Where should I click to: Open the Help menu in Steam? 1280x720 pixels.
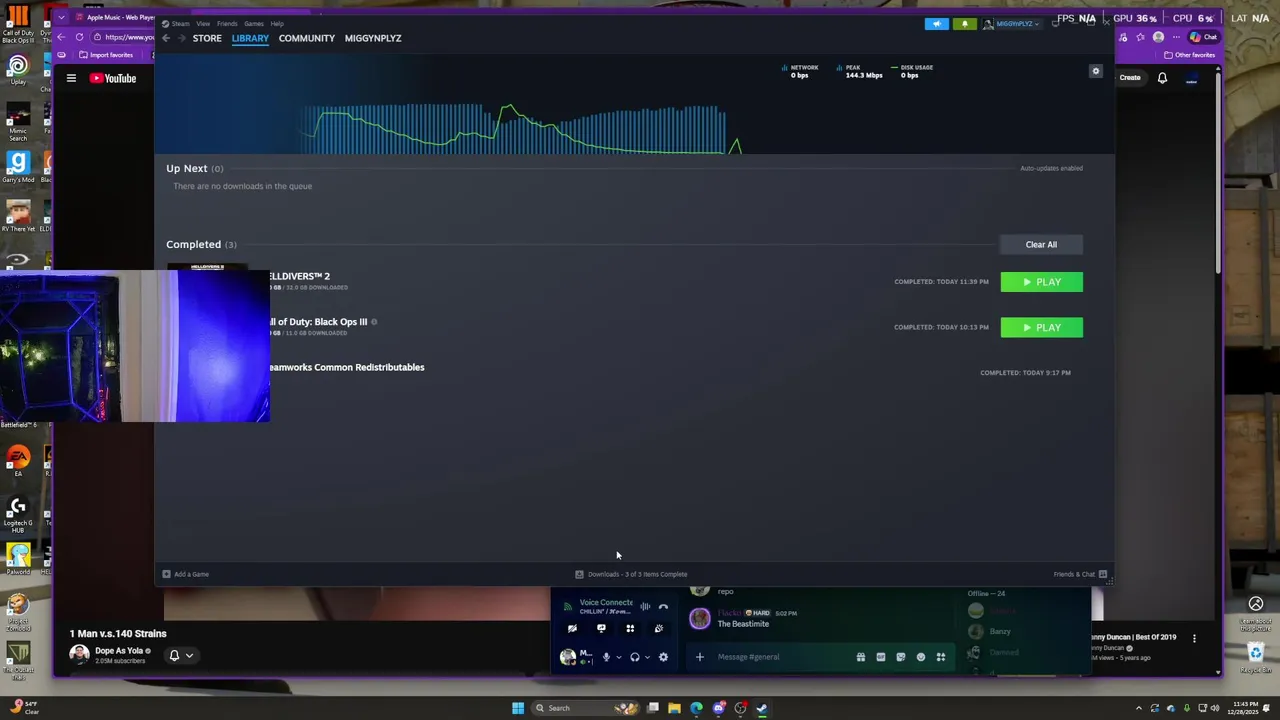[277, 23]
